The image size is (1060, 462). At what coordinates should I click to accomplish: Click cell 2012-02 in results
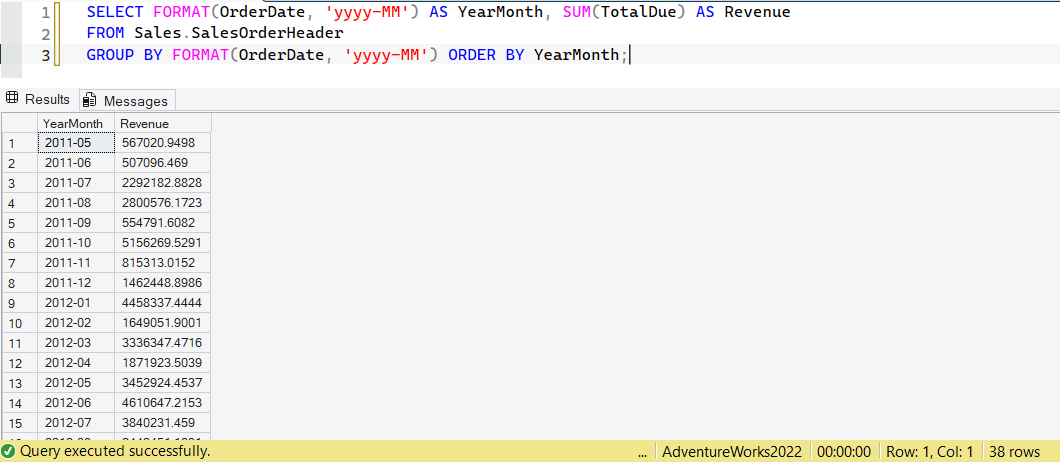[x=76, y=322]
